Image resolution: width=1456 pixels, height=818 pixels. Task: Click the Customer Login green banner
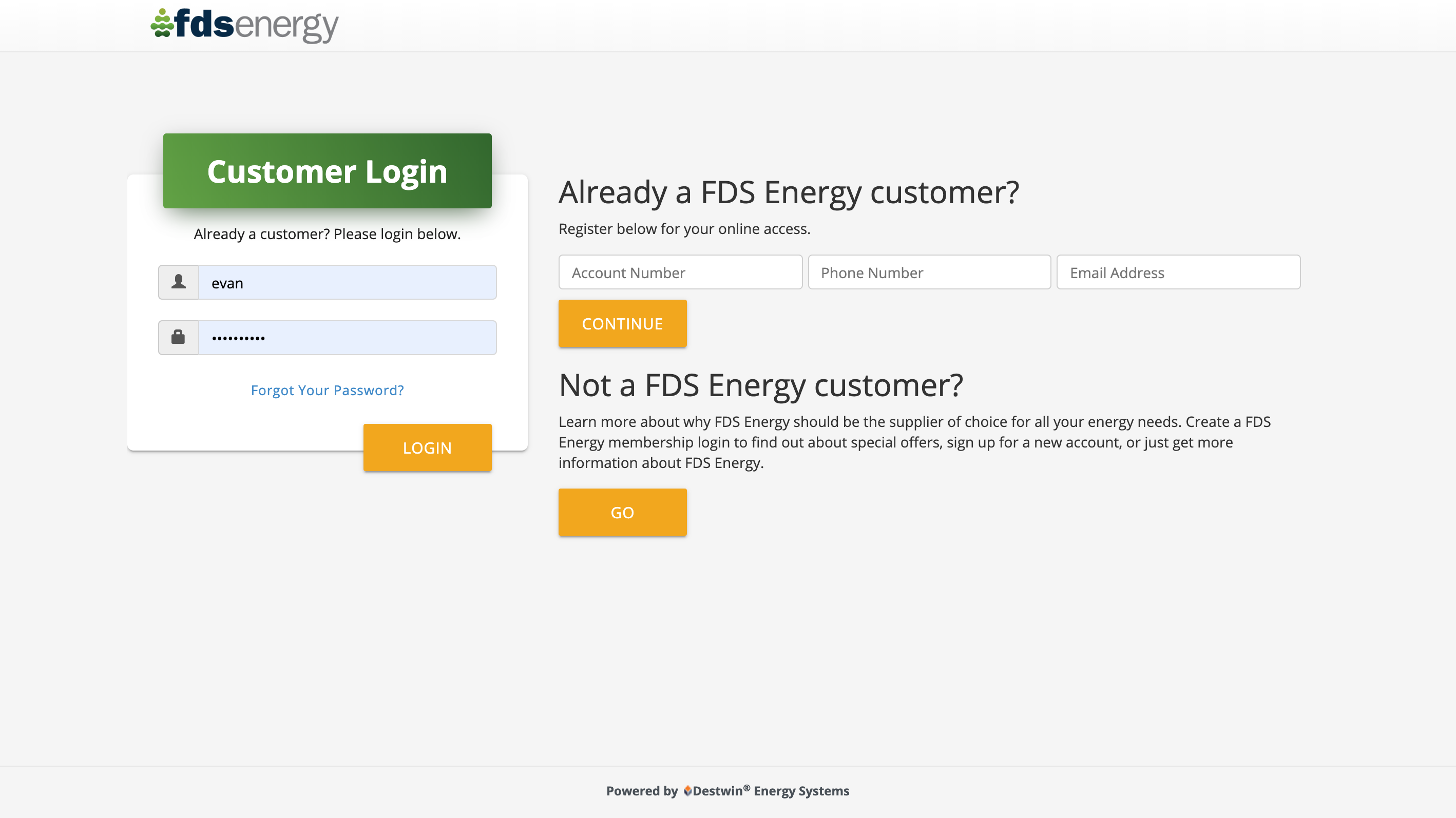pyautogui.click(x=327, y=171)
